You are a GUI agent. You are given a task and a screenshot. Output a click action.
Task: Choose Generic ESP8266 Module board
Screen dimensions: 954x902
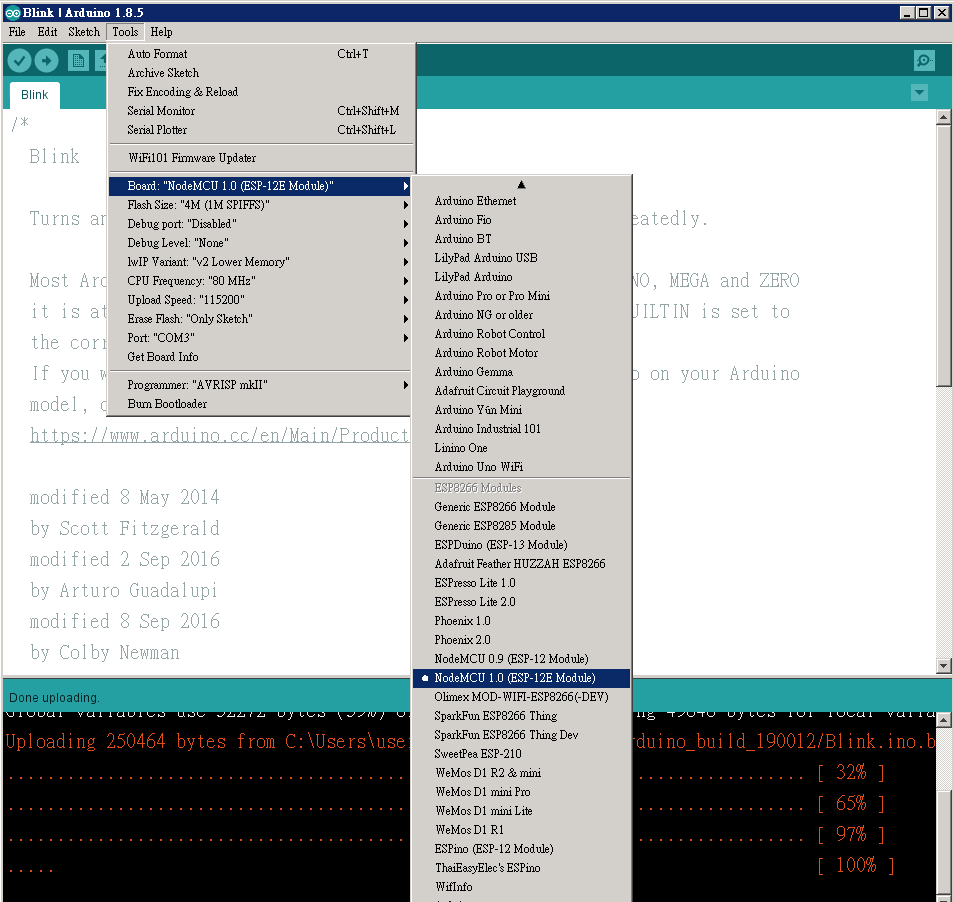[x=521, y=507]
